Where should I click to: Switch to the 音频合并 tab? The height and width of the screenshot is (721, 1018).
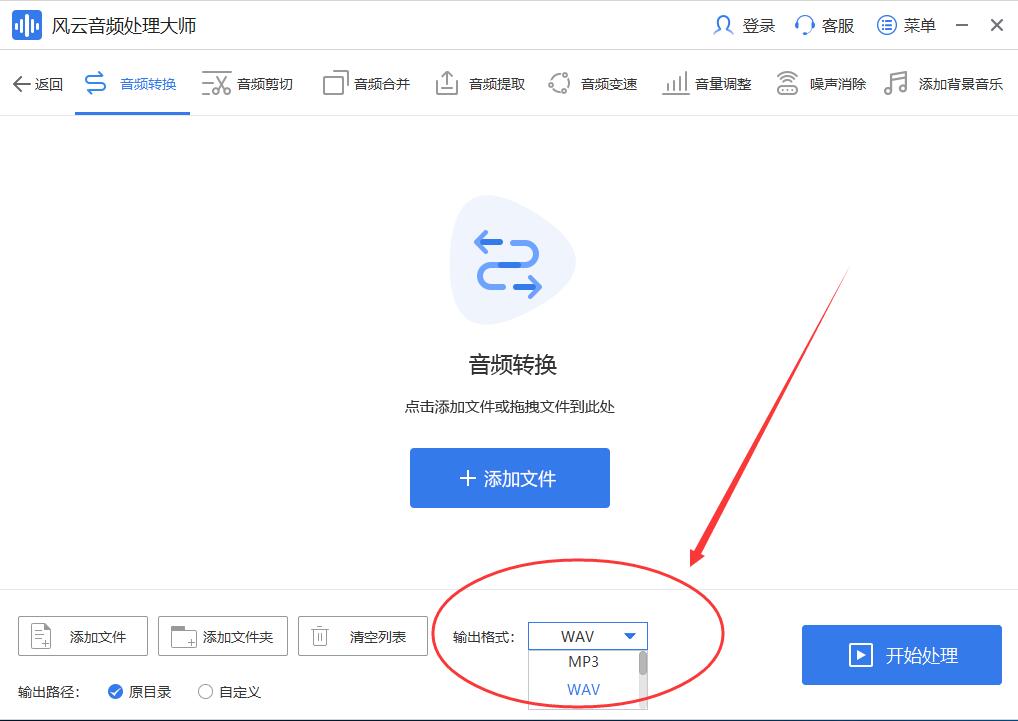tap(367, 84)
